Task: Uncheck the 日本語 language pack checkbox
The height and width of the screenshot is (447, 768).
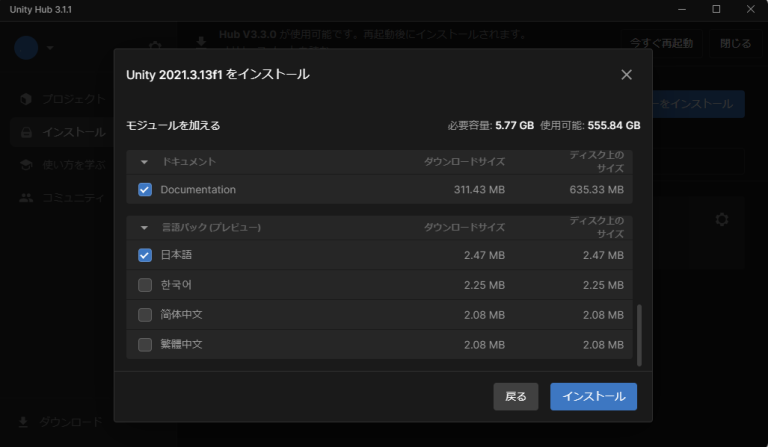Action: (145, 255)
